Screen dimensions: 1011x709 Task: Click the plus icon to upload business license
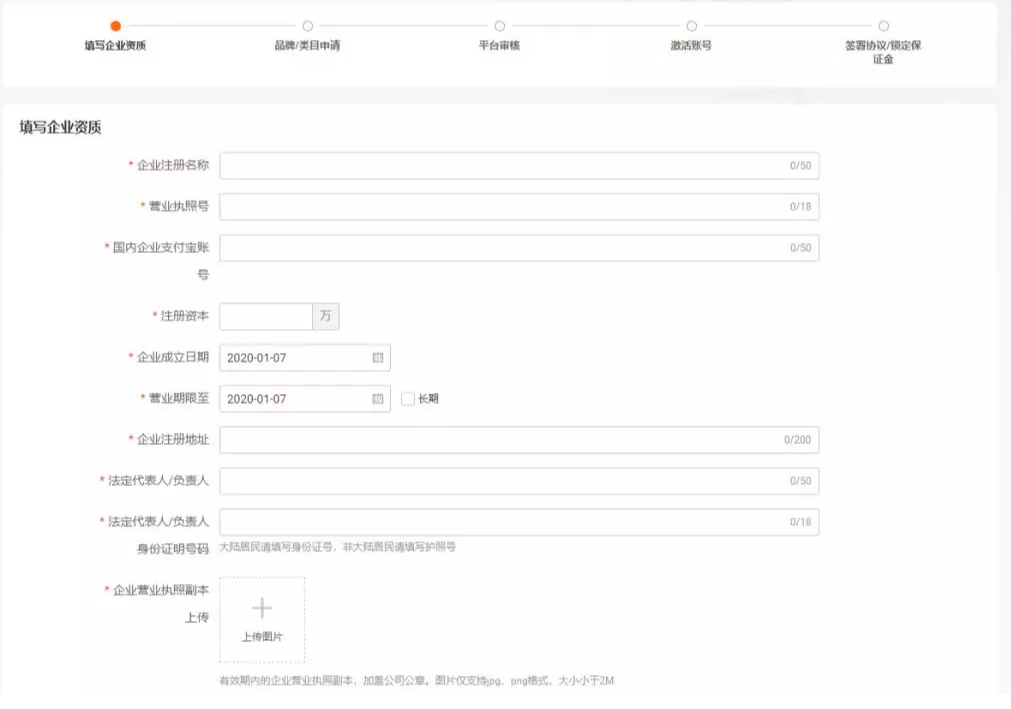point(262,608)
